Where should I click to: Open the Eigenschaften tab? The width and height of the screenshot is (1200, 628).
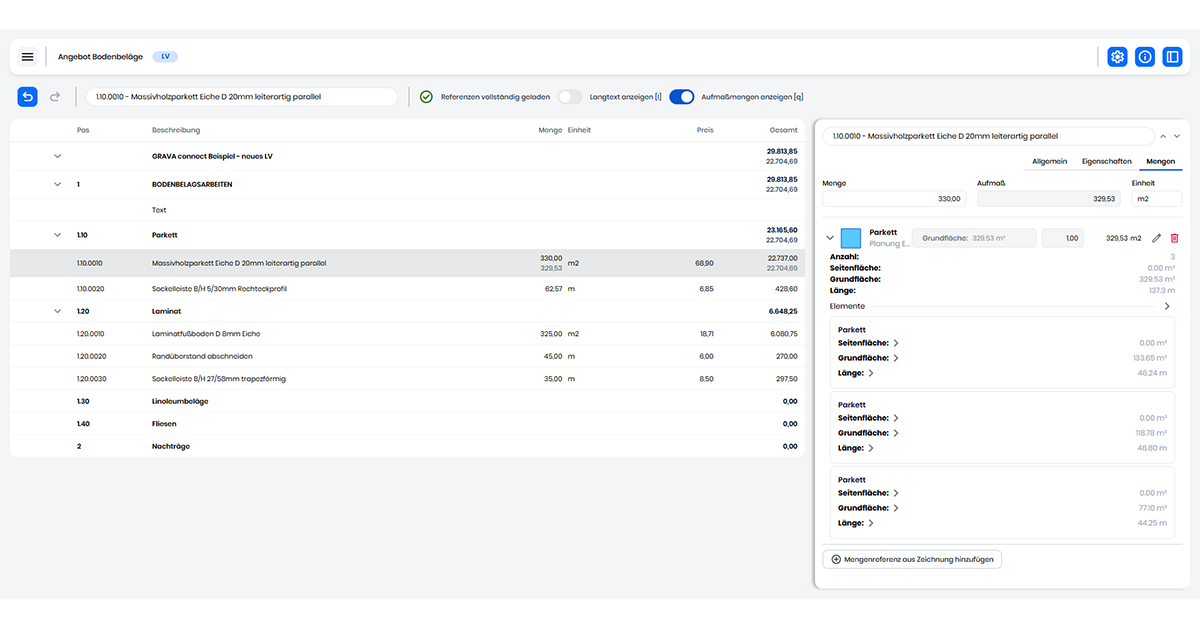(x=1106, y=161)
